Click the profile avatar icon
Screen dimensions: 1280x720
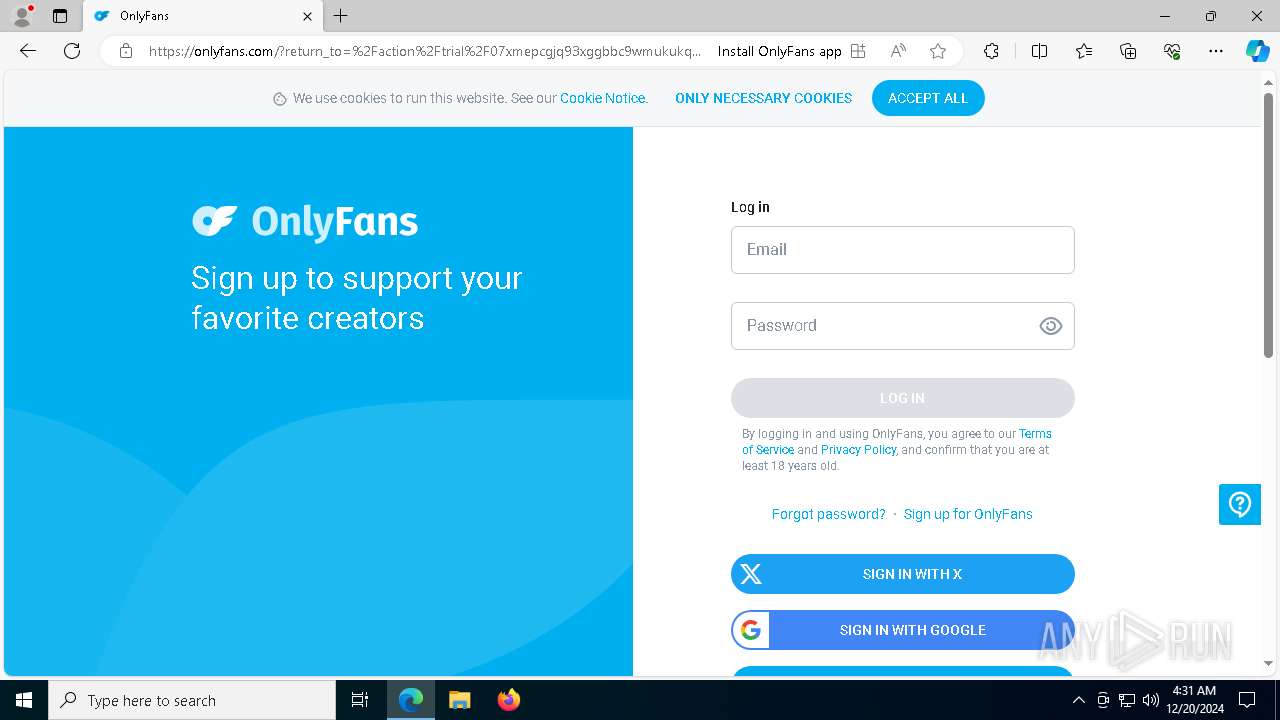pos(22,16)
